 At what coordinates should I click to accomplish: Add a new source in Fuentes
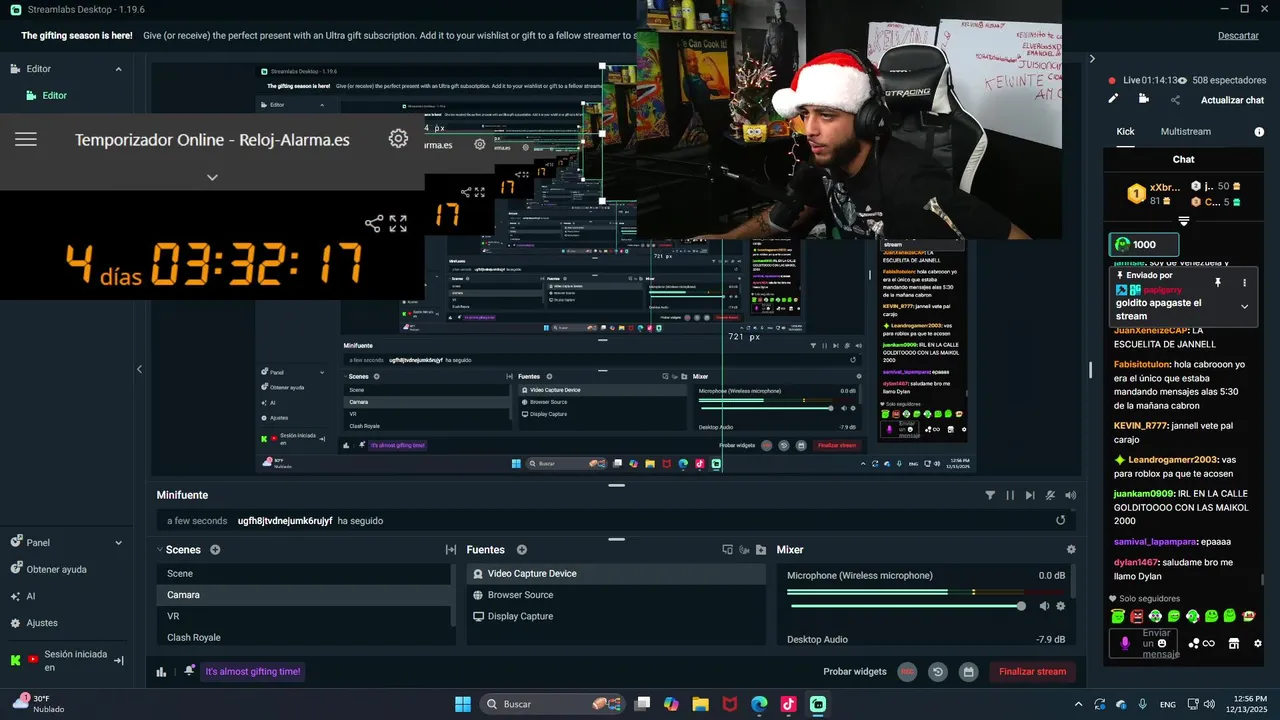coord(521,550)
